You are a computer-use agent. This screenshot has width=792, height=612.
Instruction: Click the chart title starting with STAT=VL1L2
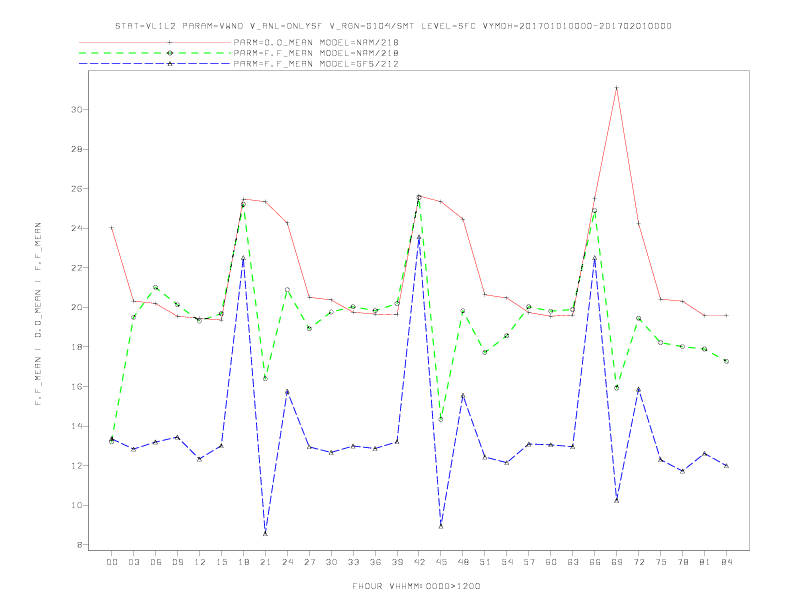pos(393,26)
